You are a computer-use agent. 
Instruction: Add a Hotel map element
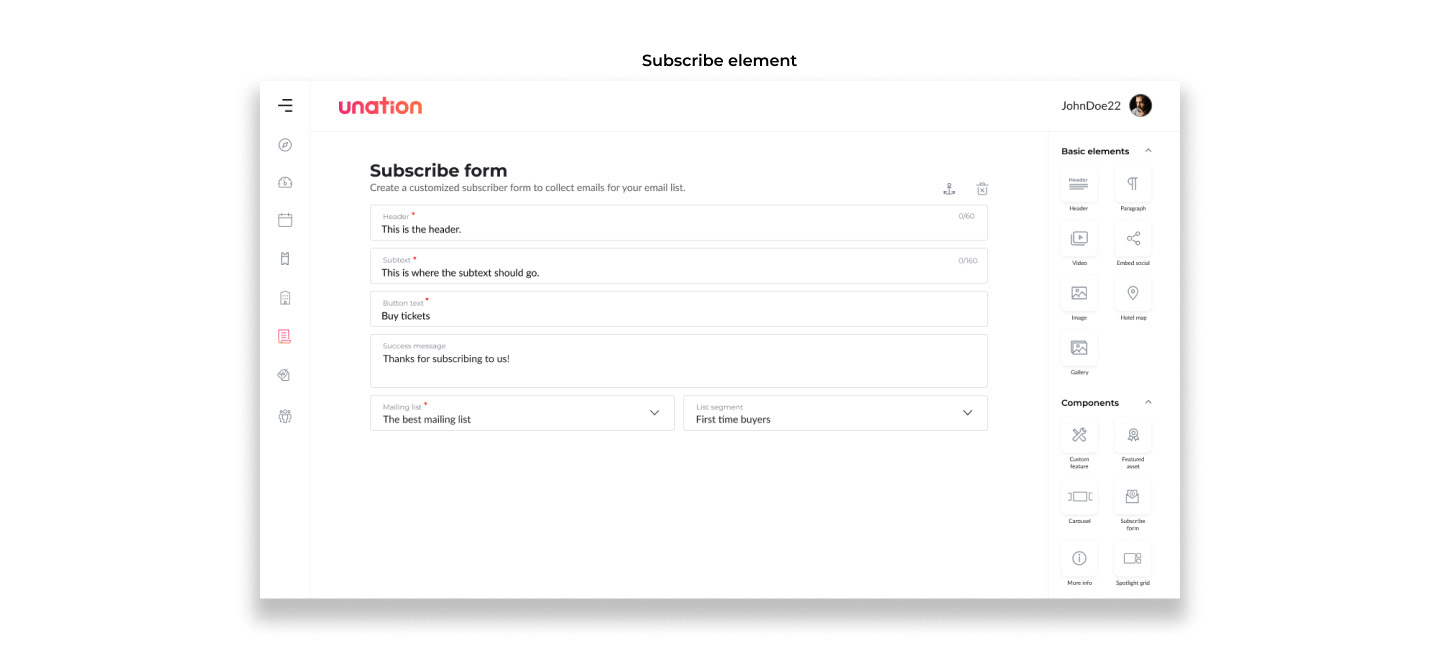[1133, 294]
